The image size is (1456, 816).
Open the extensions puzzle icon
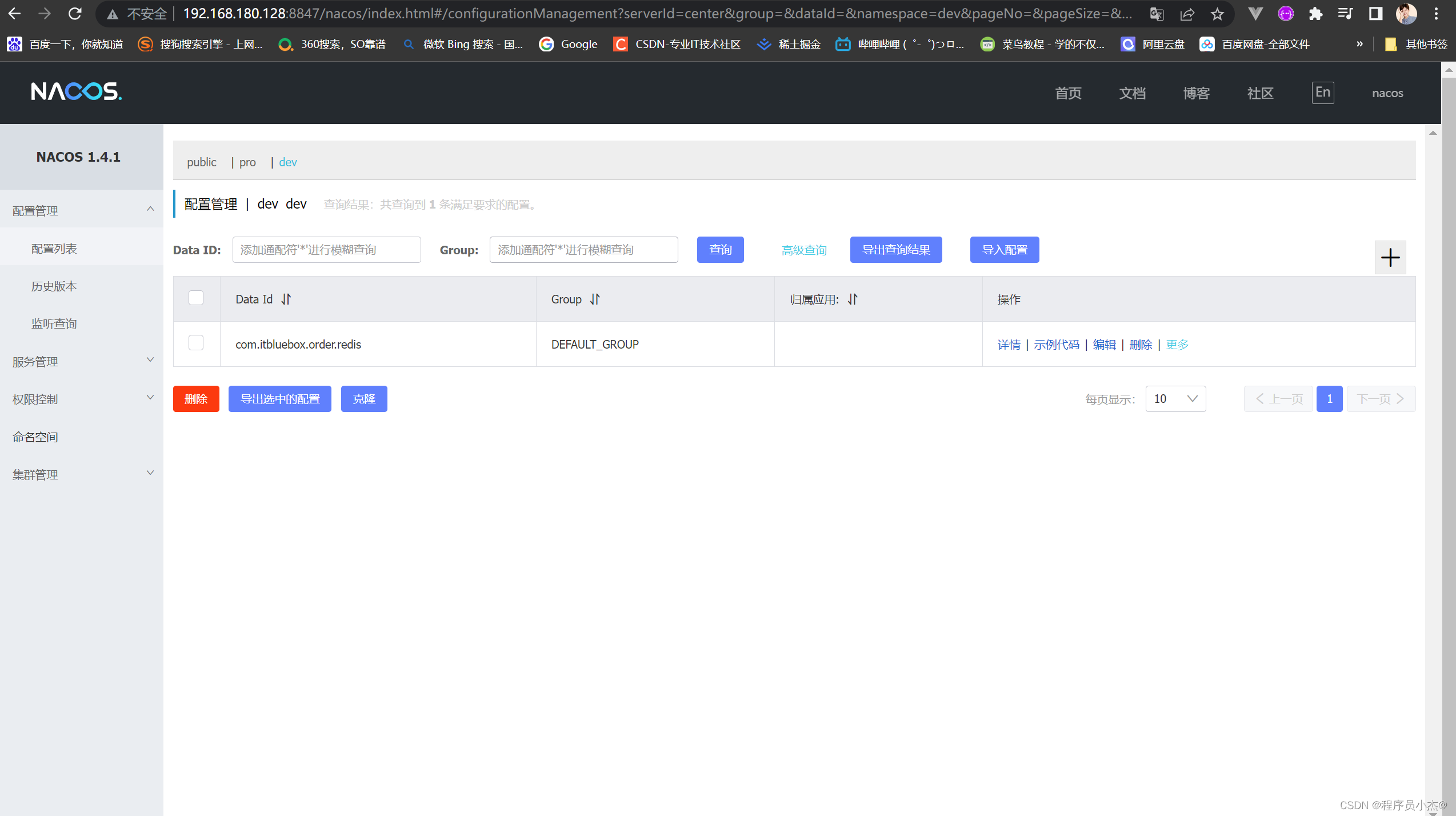point(1315,14)
